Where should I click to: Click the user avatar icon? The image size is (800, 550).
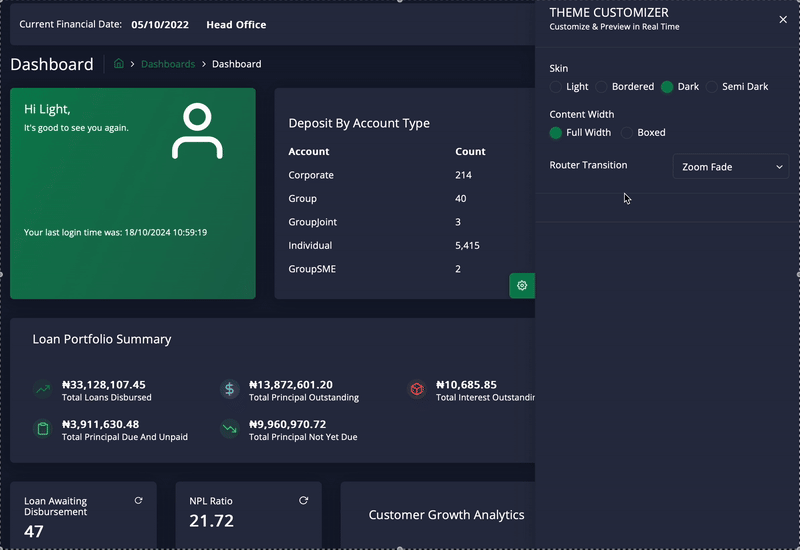(x=197, y=132)
